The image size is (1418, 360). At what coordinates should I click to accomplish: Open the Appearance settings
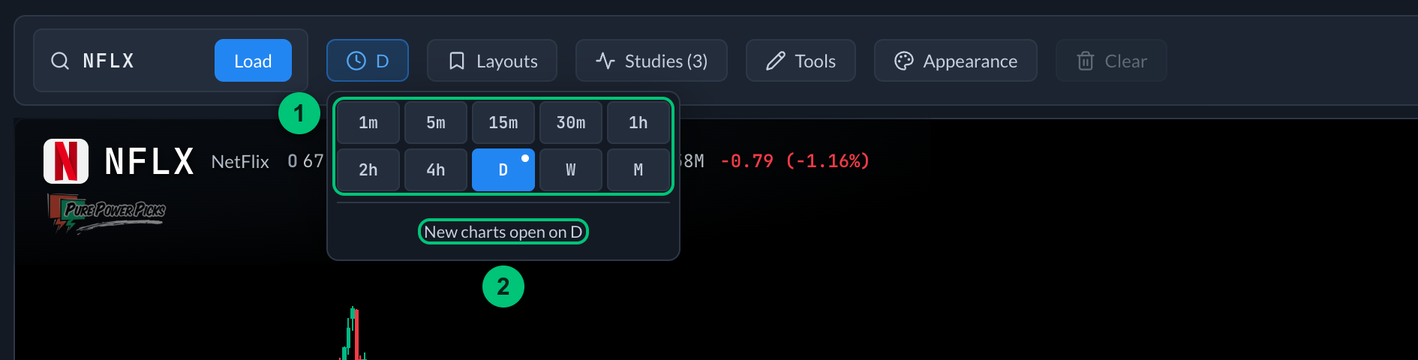click(955, 61)
